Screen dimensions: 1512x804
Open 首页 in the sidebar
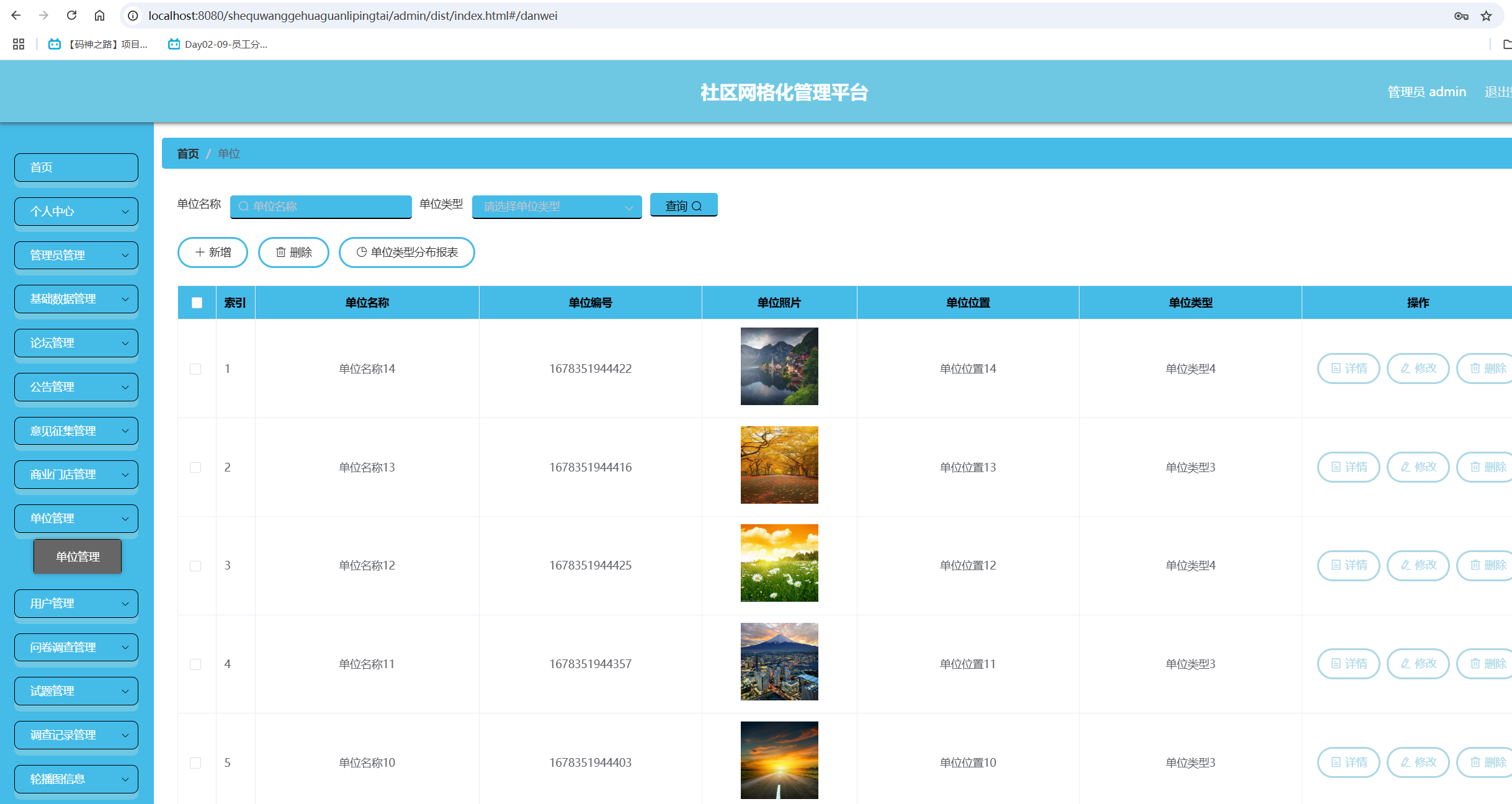(76, 167)
